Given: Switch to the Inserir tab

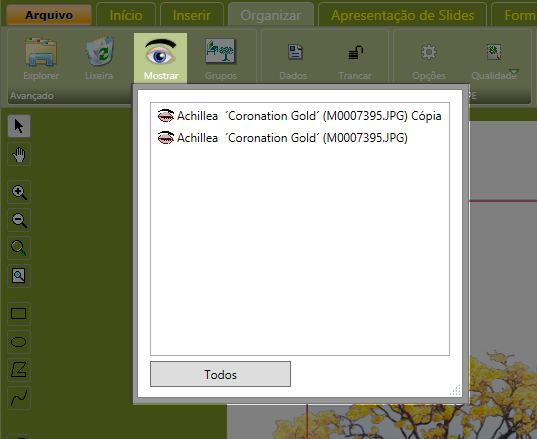Looking at the screenshot, I should 192,15.
